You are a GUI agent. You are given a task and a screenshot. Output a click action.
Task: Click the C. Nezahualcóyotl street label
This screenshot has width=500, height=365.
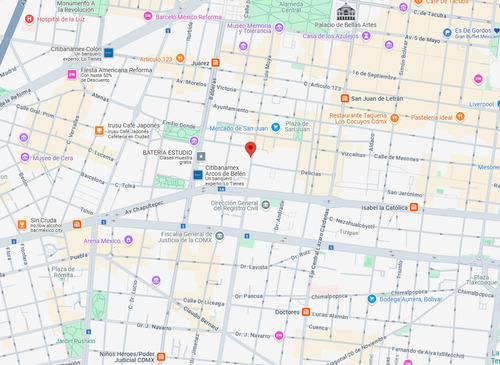click(x=352, y=223)
